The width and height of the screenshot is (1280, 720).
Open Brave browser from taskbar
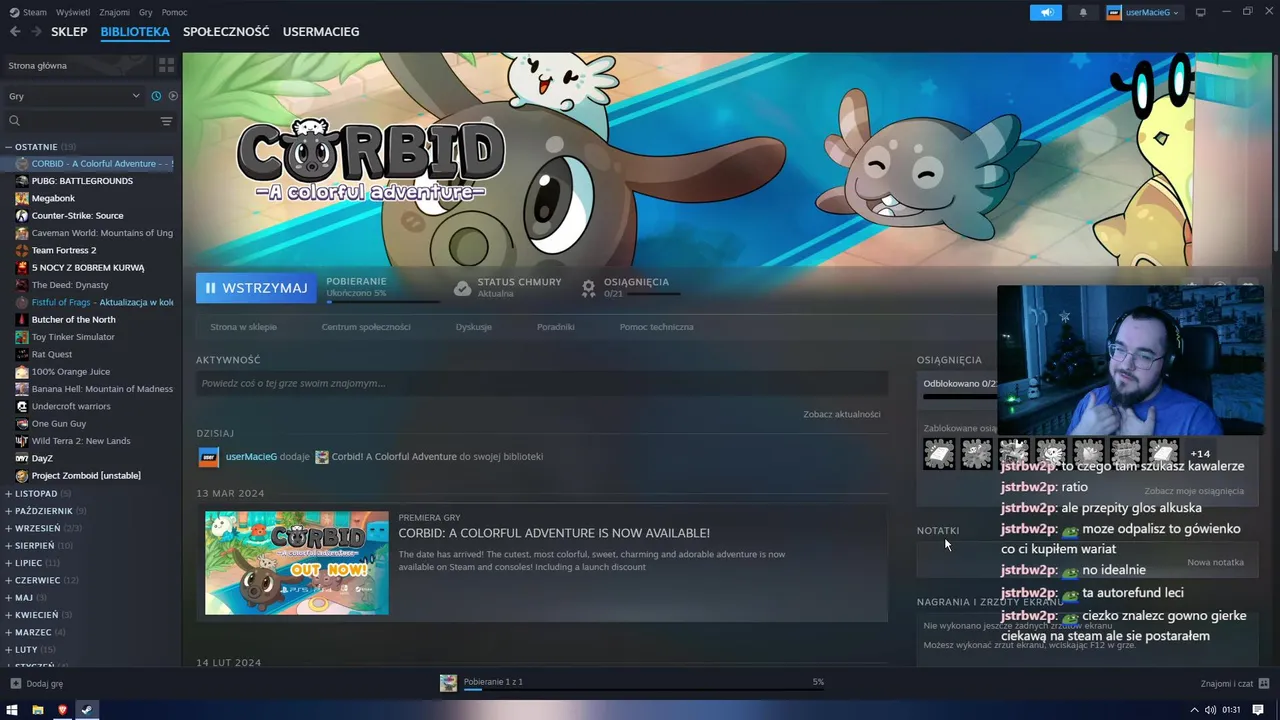click(x=62, y=710)
